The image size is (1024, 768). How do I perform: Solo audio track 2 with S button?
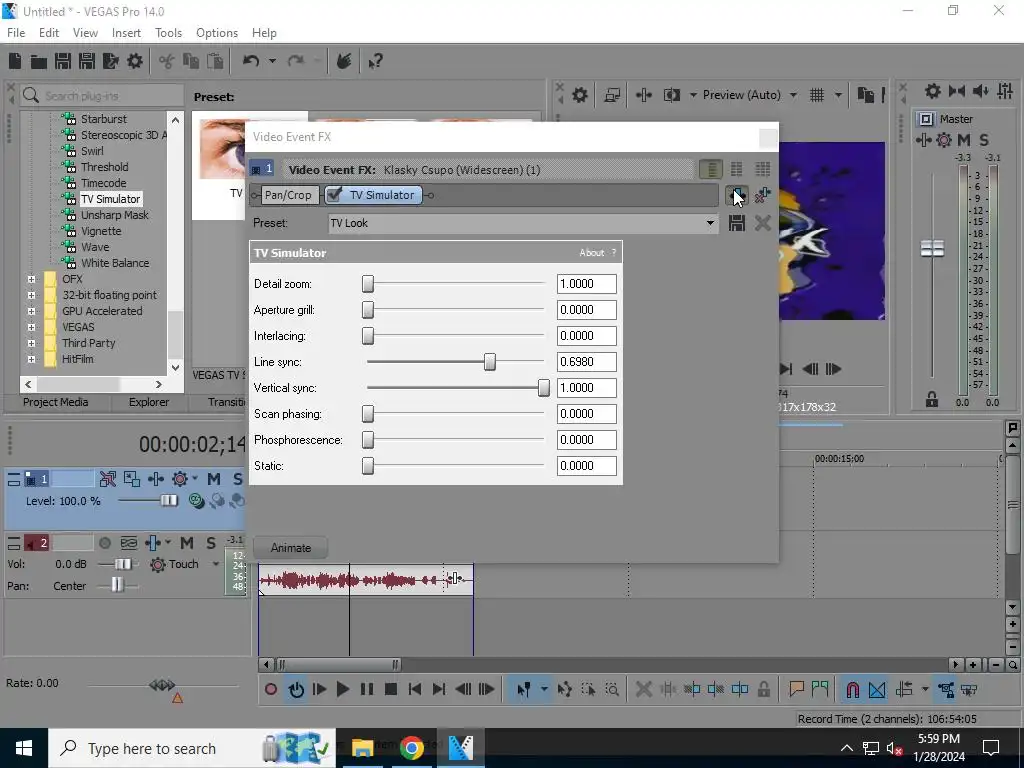pos(211,543)
